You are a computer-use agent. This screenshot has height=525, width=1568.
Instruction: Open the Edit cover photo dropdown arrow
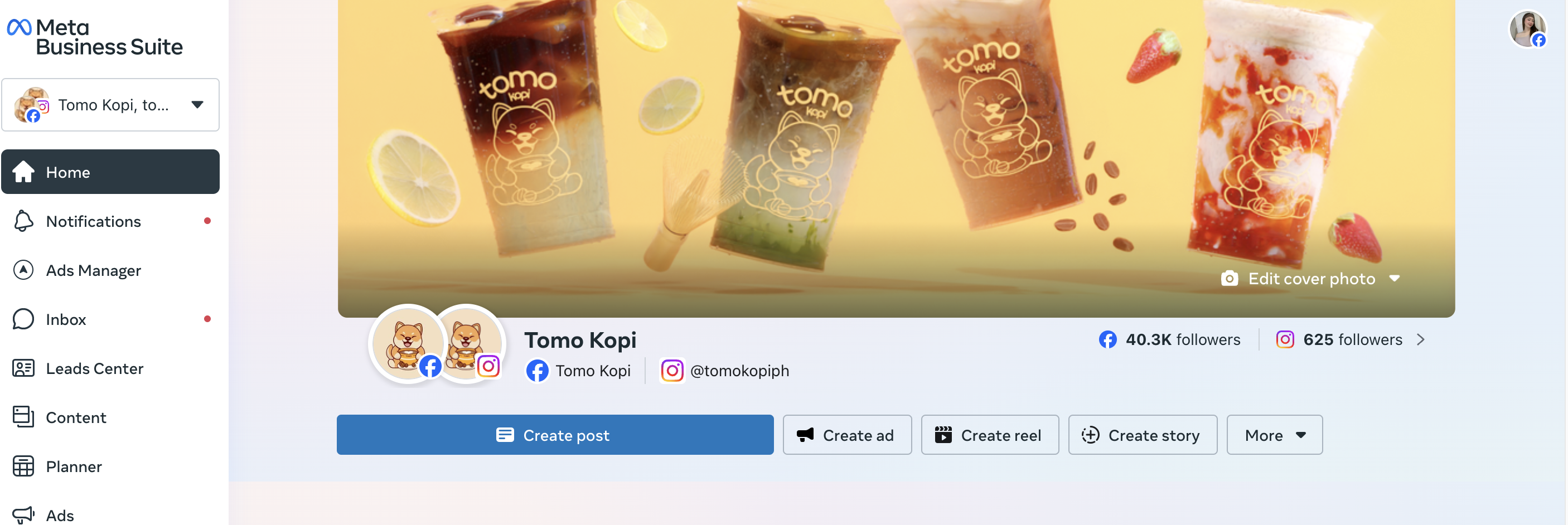[1394, 279]
